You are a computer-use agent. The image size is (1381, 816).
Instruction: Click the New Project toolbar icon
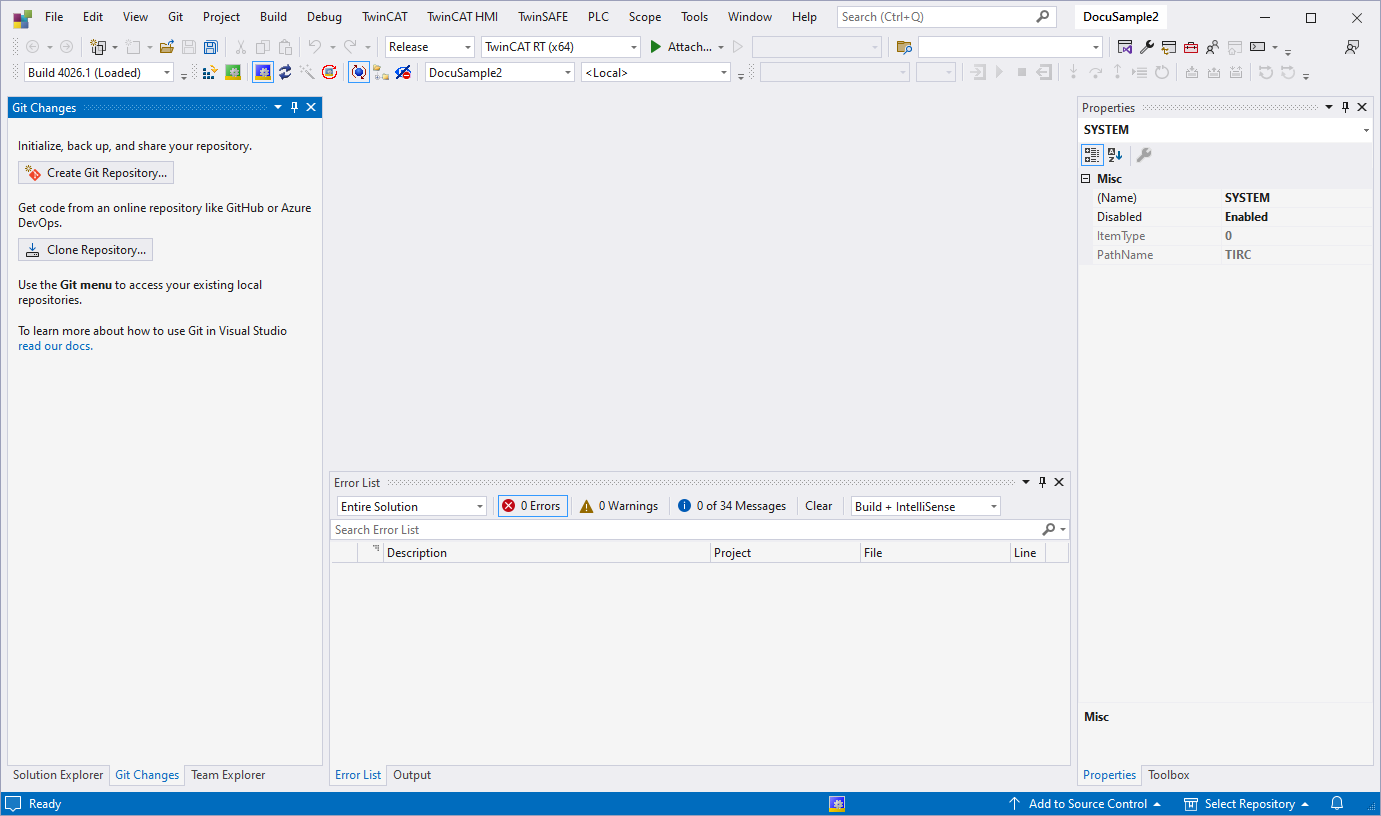(98, 47)
